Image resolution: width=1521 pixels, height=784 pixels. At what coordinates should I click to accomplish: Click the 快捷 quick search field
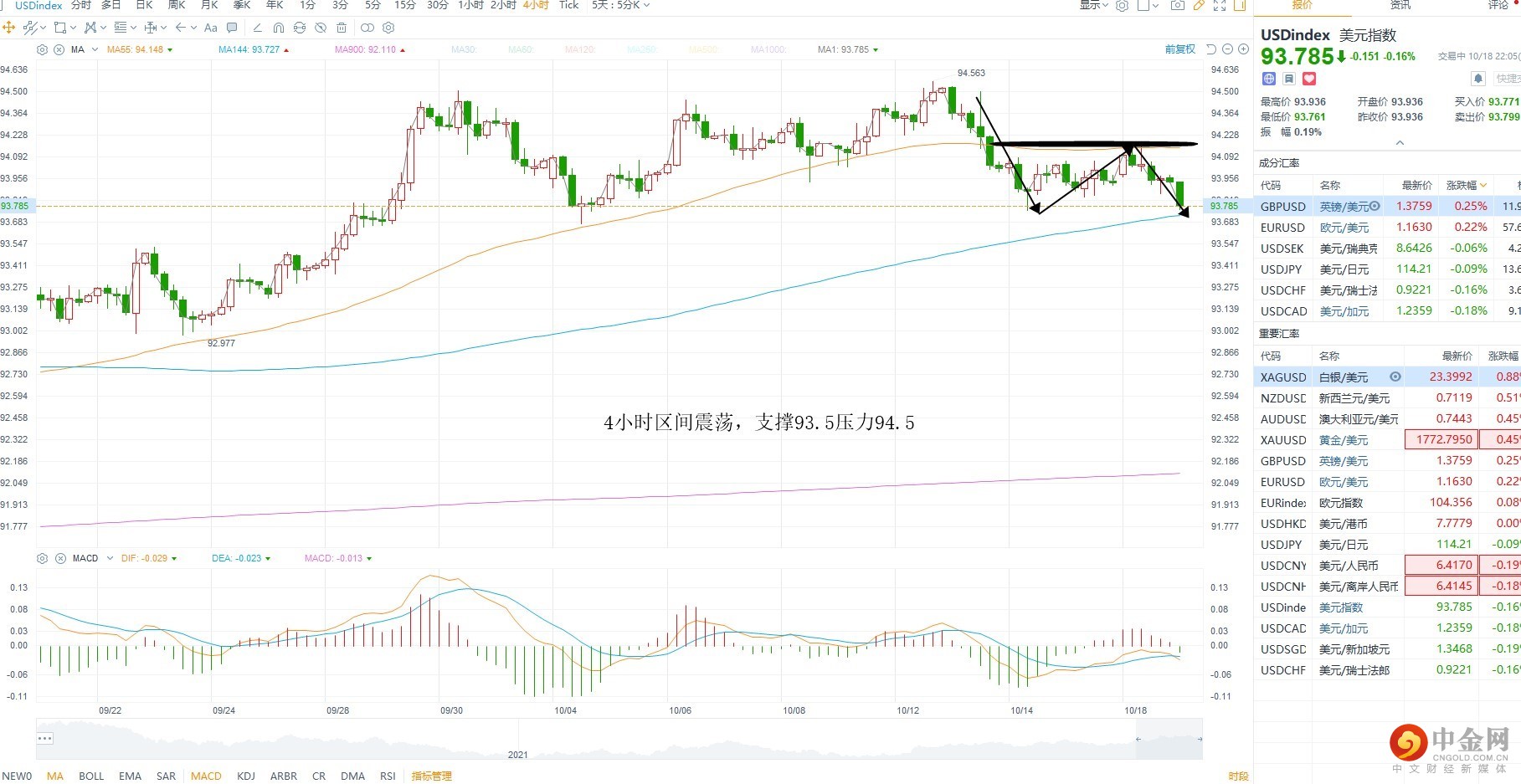click(1508, 79)
